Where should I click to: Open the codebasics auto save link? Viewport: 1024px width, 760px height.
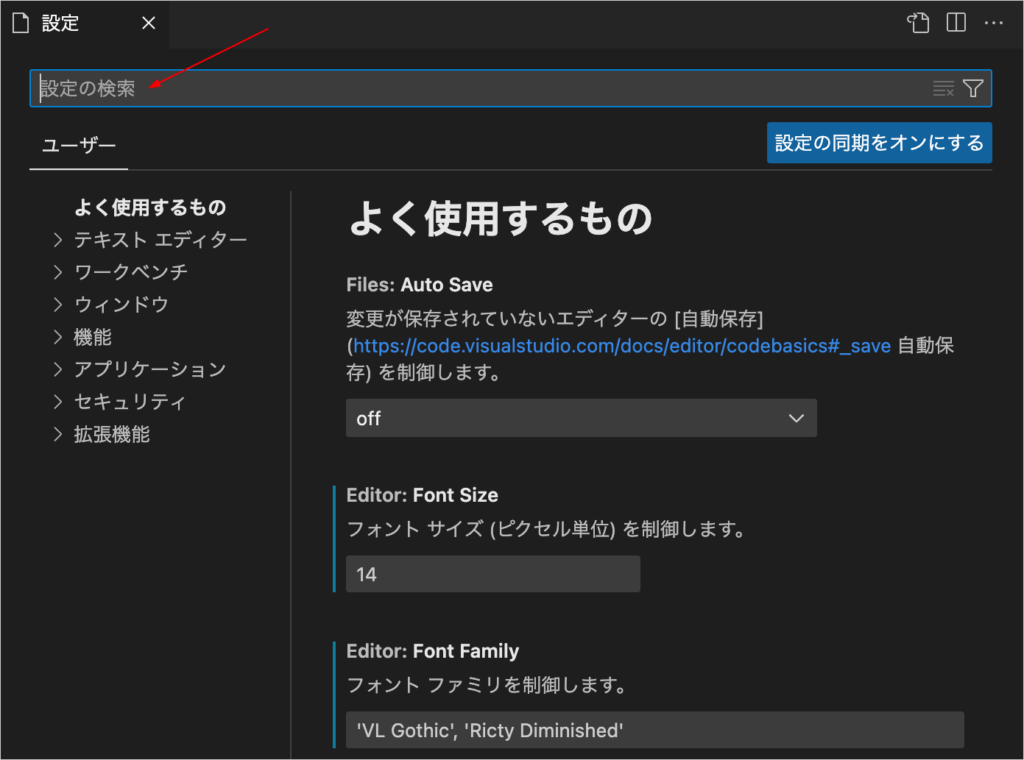621,346
